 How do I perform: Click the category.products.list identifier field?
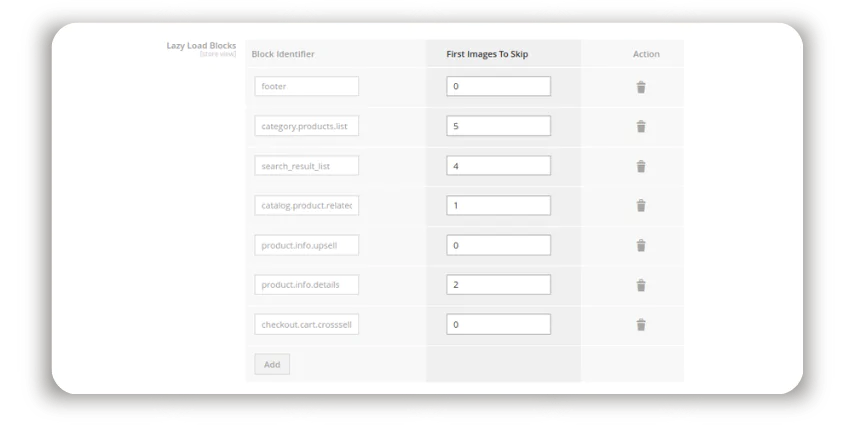tap(306, 126)
